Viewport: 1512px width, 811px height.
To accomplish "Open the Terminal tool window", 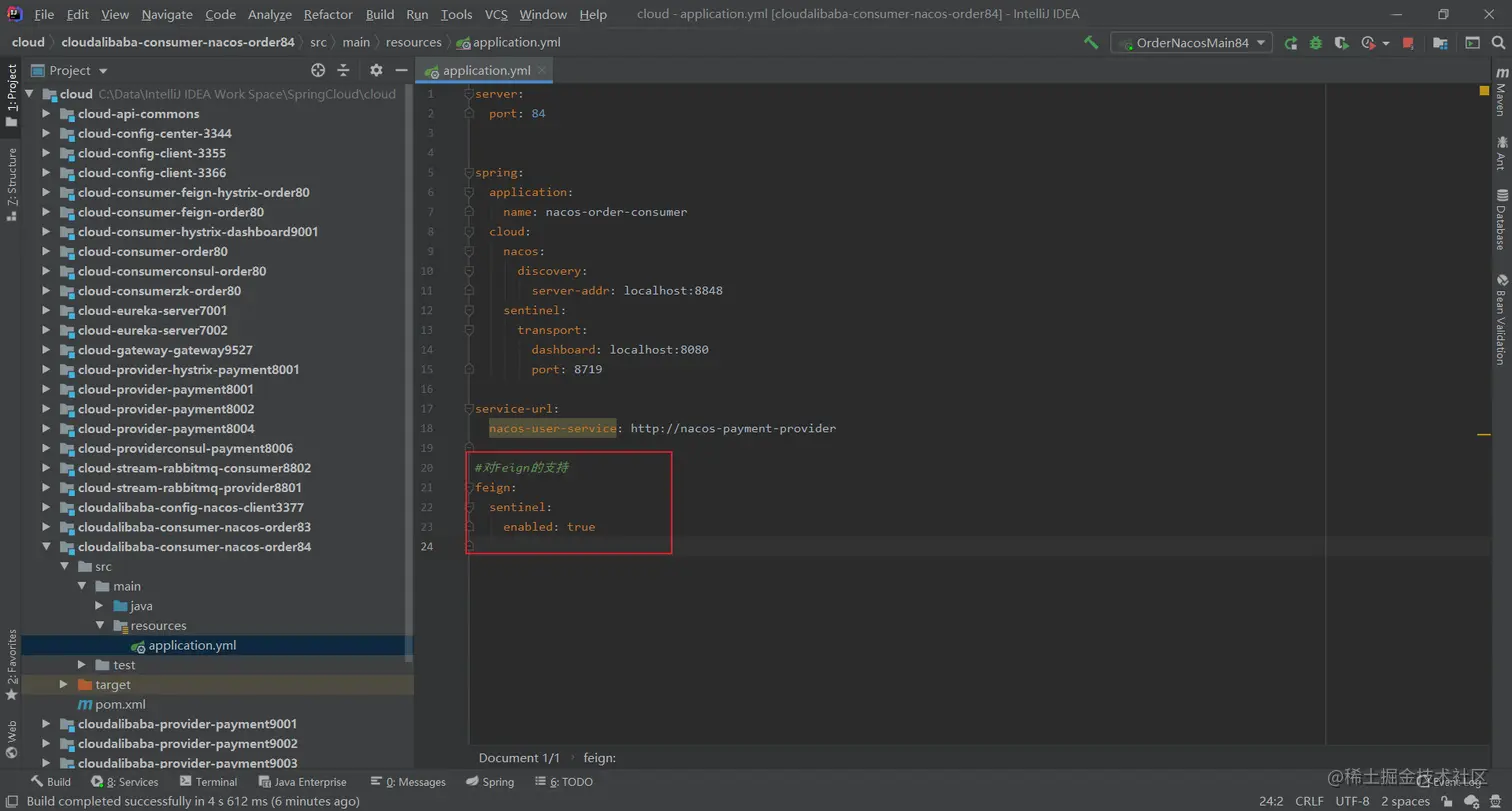I will coord(208,782).
